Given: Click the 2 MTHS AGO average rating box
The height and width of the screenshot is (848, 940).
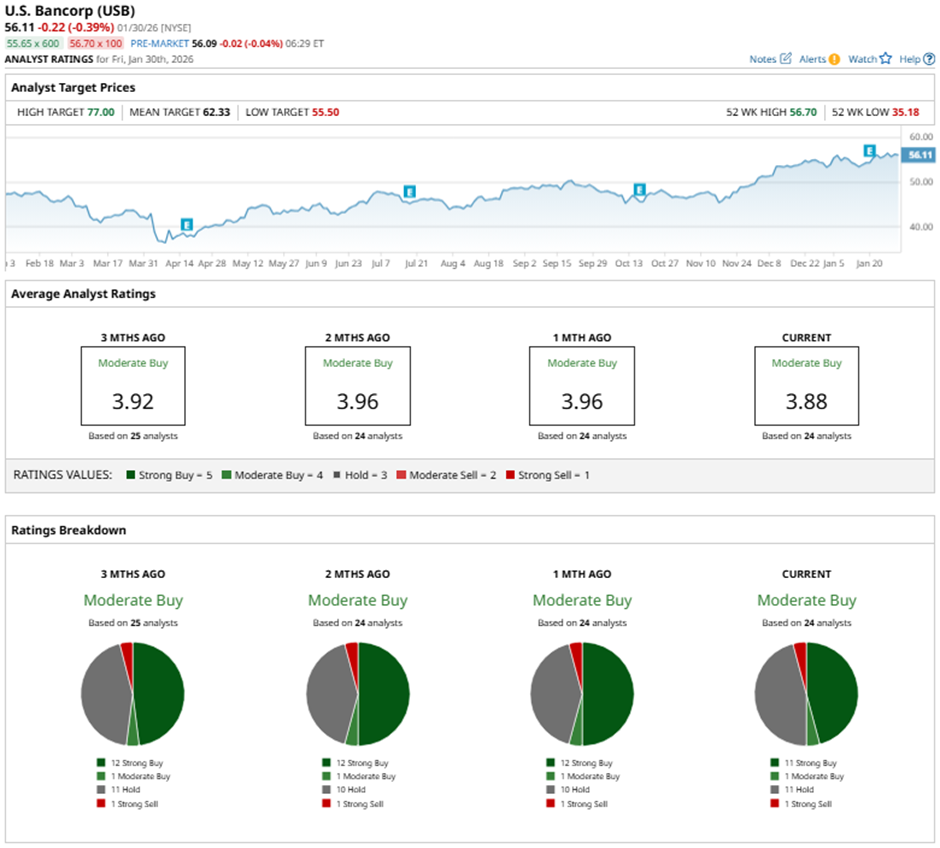Looking at the screenshot, I should pos(357,386).
